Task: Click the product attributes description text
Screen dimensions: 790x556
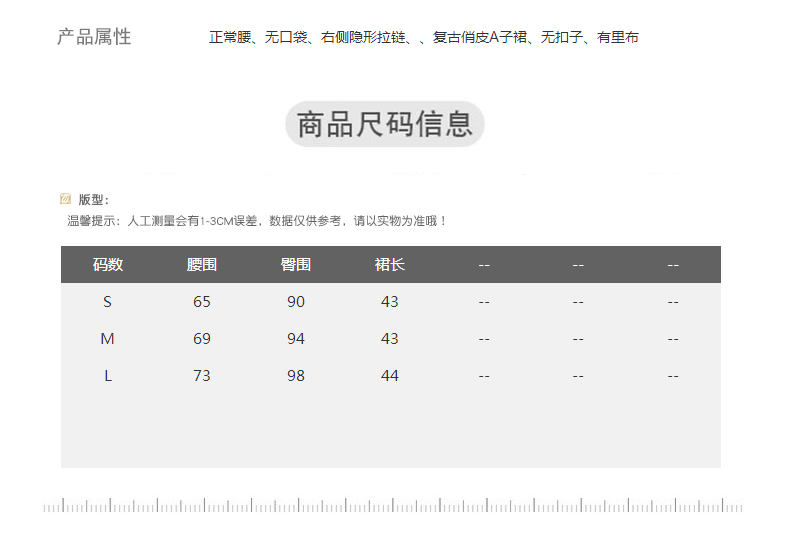Action: (x=423, y=38)
